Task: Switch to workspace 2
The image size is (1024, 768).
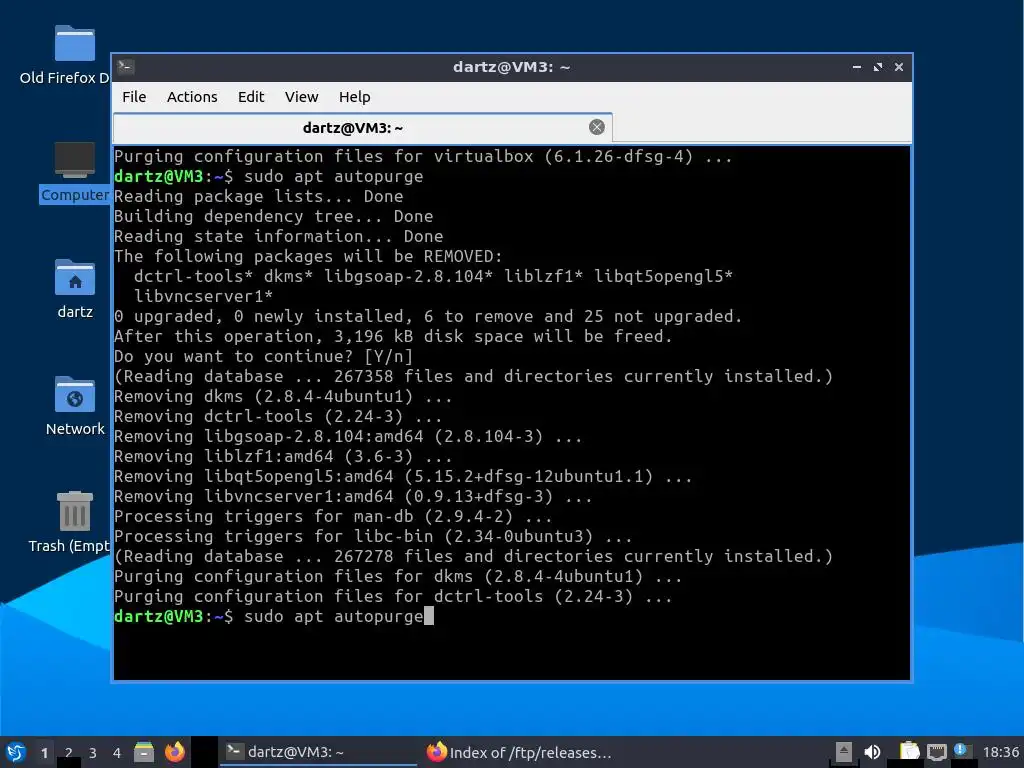Action: tap(69, 753)
